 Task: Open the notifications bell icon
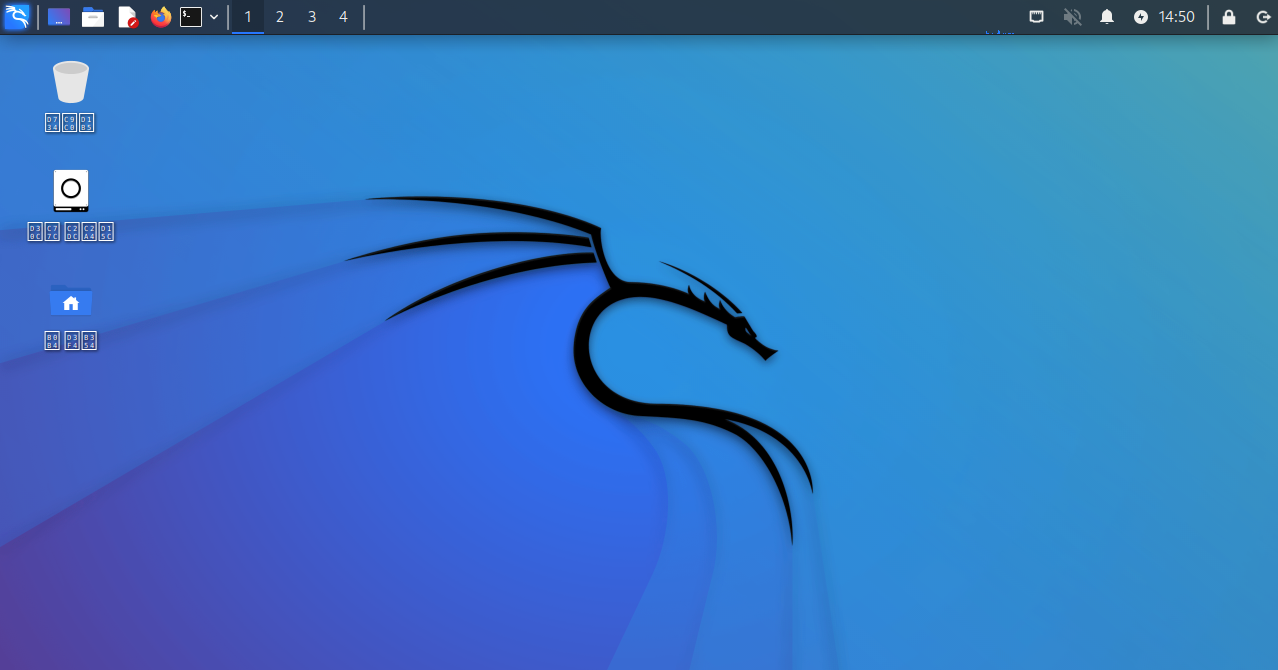point(1107,17)
